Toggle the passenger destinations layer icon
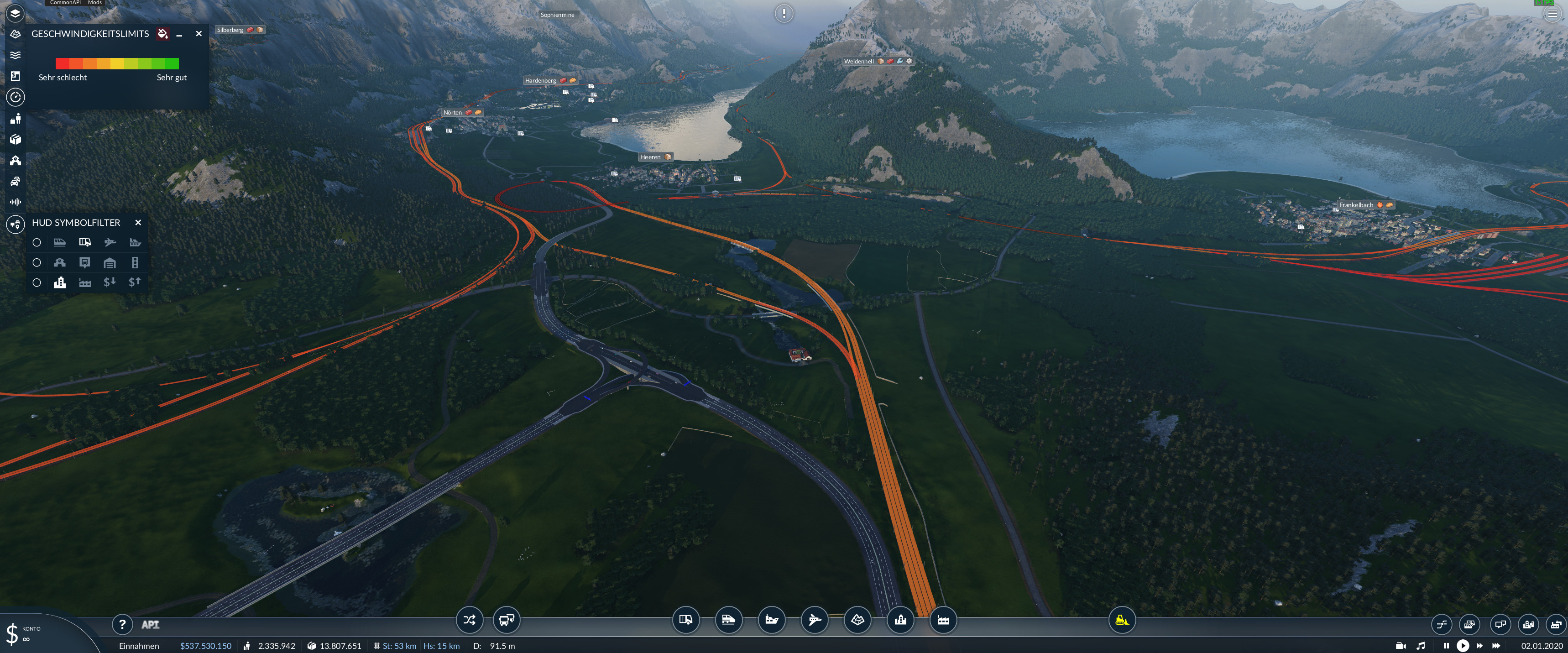The width and height of the screenshot is (1568, 653). click(x=15, y=118)
